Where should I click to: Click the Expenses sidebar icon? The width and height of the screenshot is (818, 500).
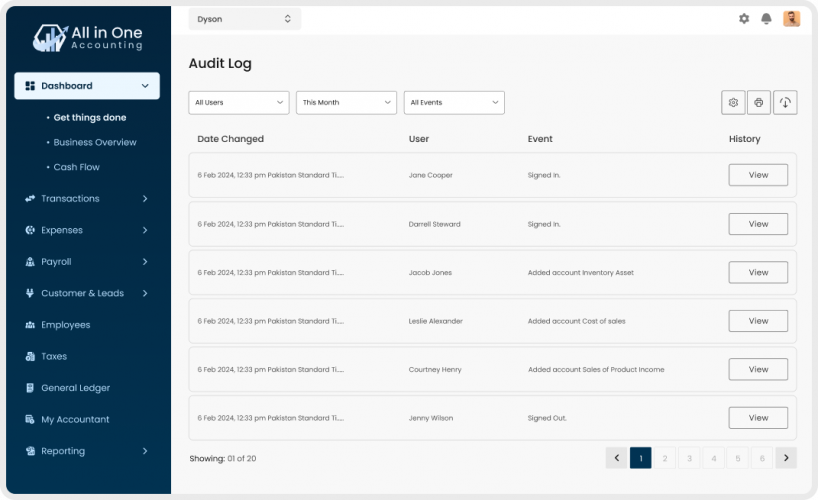click(30, 230)
